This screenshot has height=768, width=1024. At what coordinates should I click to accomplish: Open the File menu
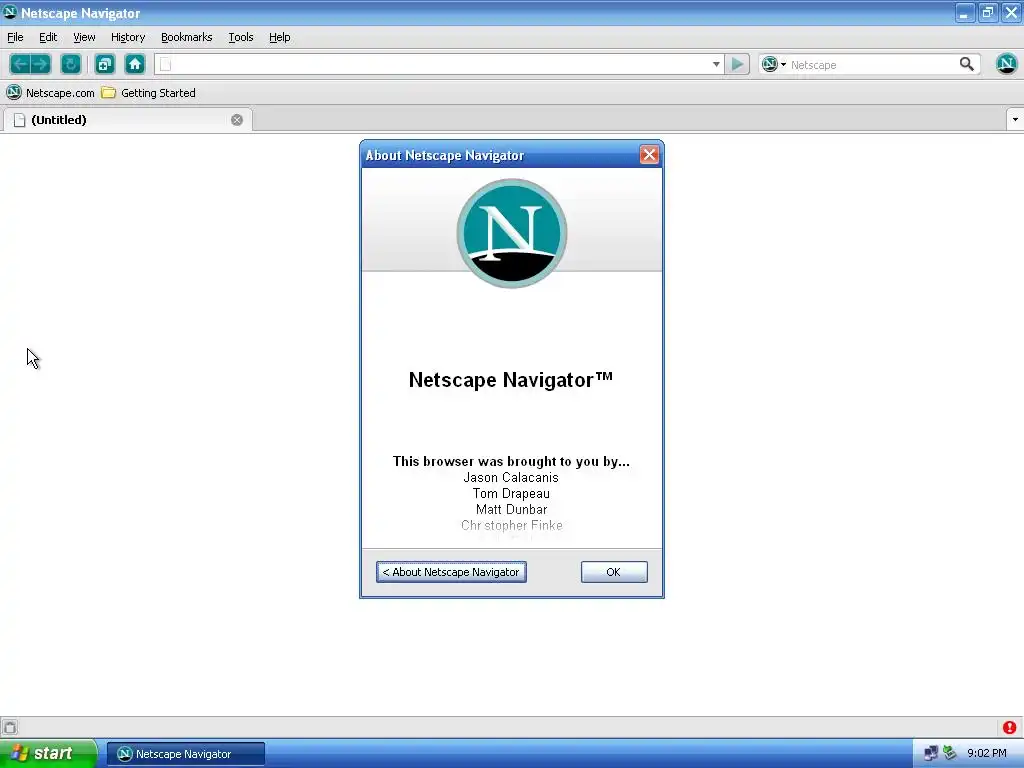click(15, 37)
